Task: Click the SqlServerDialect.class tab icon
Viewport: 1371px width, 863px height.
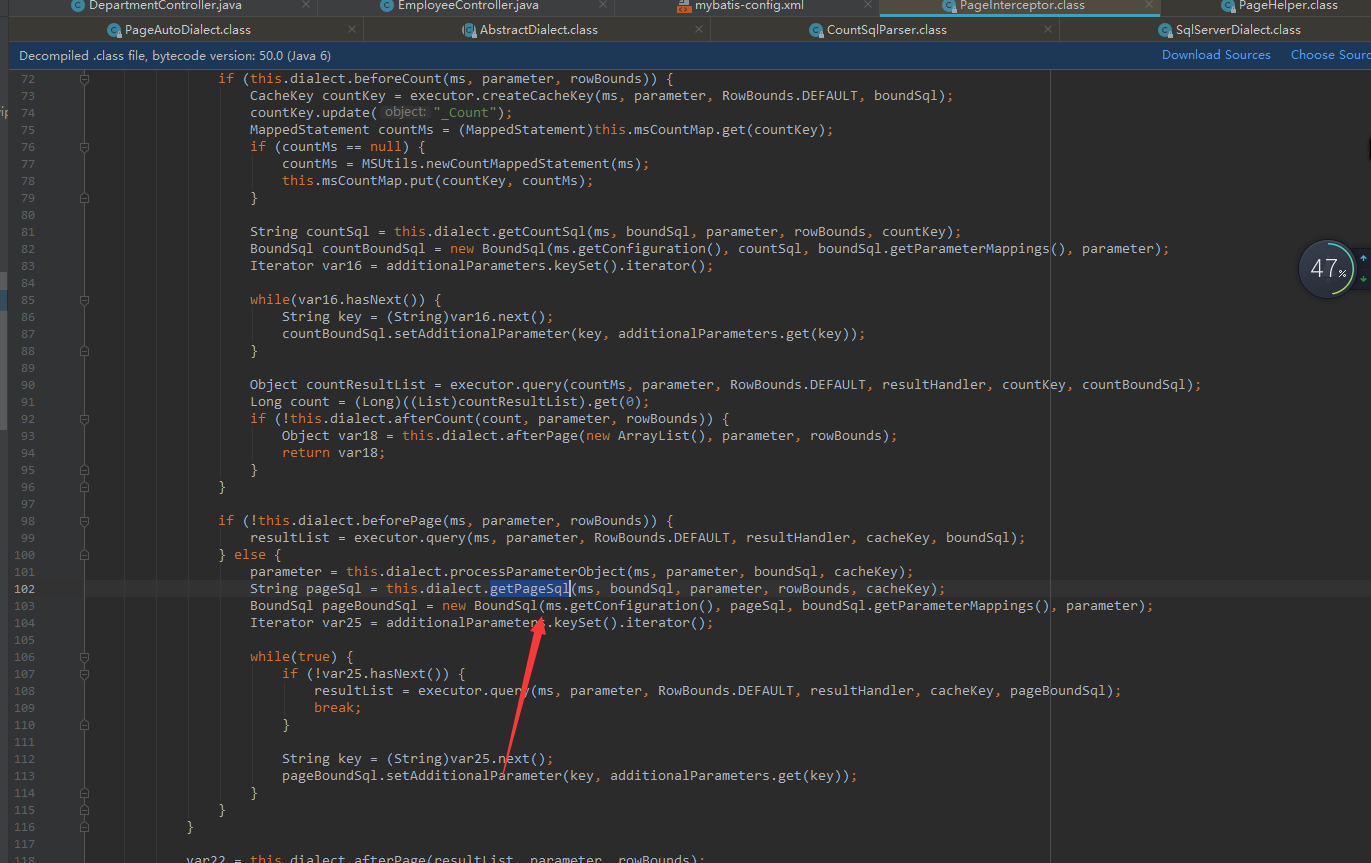Action: (1165, 30)
